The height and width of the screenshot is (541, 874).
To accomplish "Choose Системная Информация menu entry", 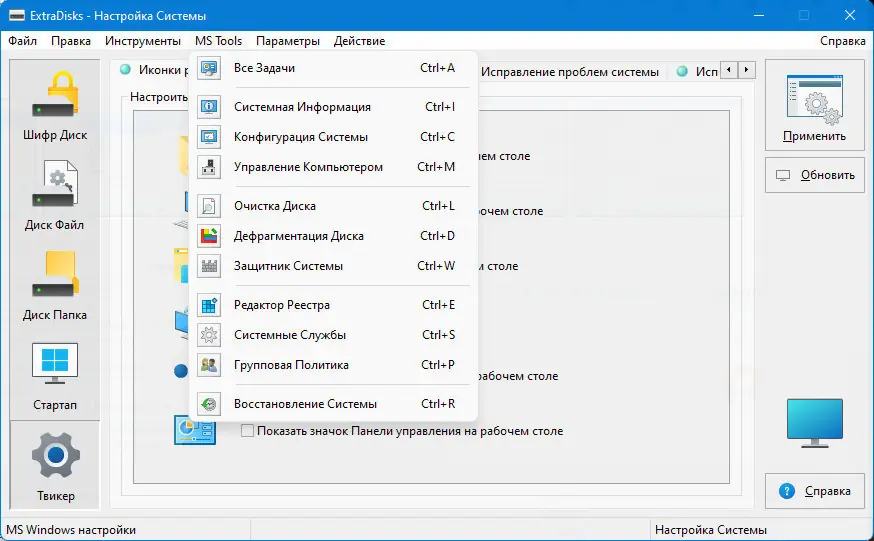I will click(x=333, y=107).
